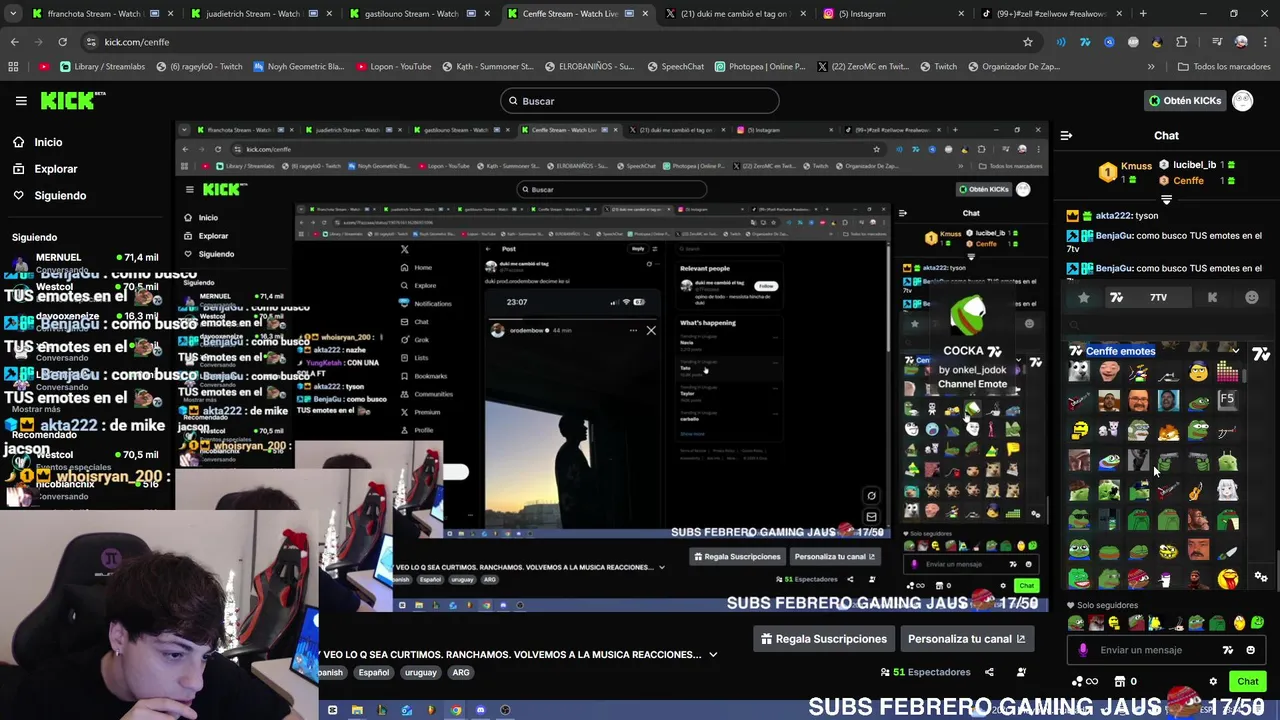Select the F5 key emote
This screenshot has height=720, width=1280.
pyautogui.click(x=1227, y=399)
